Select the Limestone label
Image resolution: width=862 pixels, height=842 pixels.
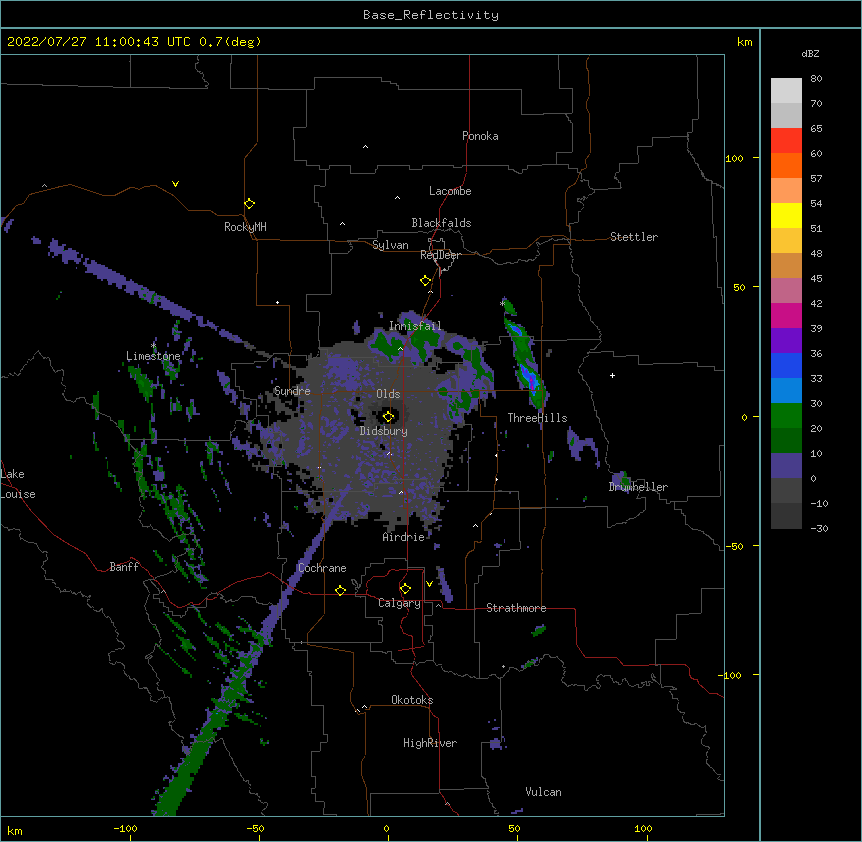(153, 356)
